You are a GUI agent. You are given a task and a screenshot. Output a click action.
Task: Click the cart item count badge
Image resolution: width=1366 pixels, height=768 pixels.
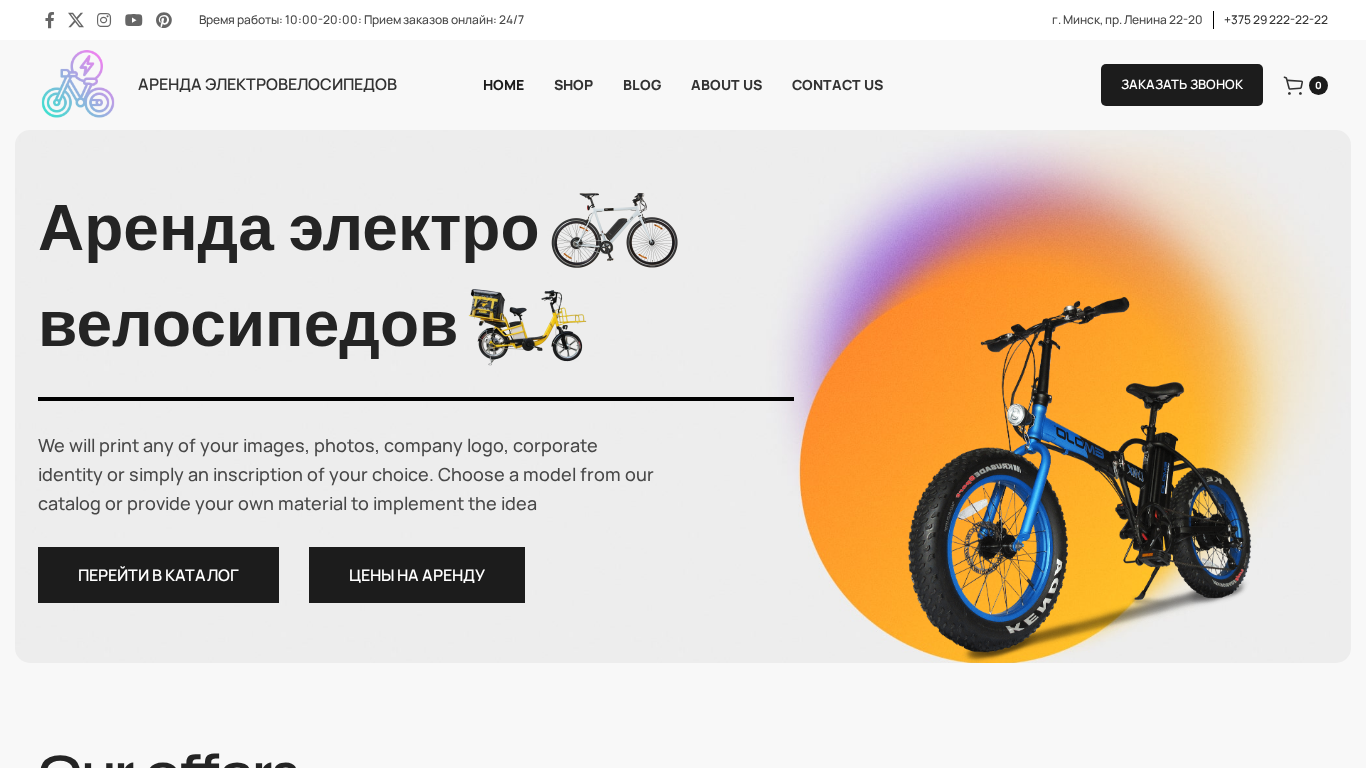1318,86
